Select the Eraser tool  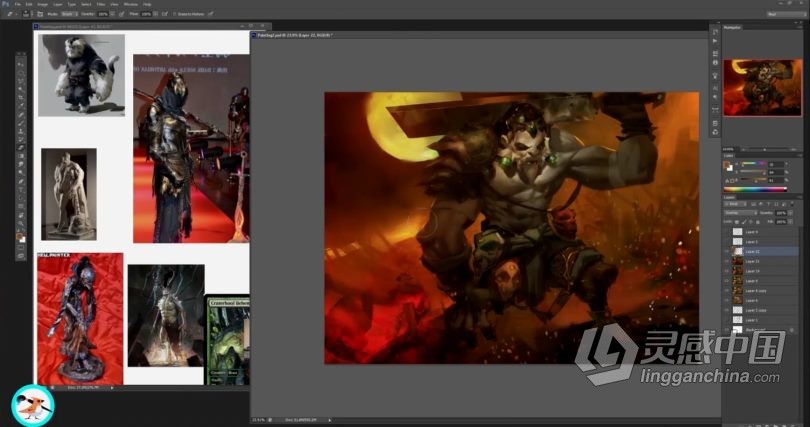pyautogui.click(x=20, y=148)
